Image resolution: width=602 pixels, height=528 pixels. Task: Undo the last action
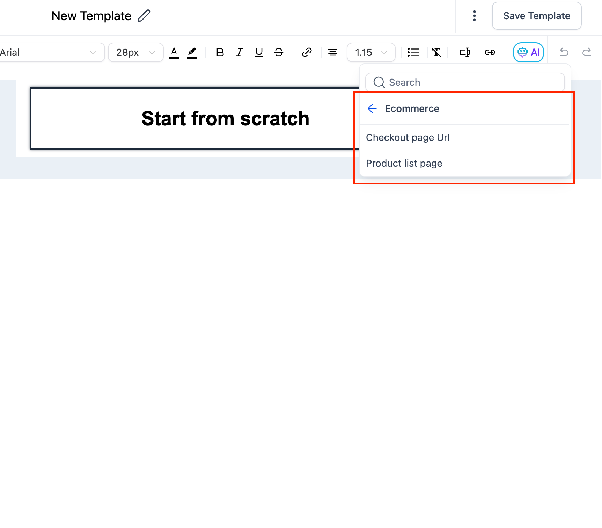coord(564,52)
